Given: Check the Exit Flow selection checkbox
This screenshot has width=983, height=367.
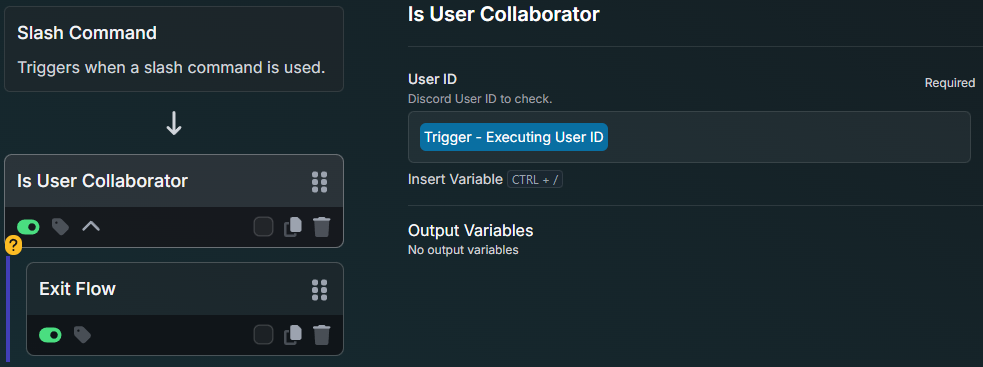Looking at the screenshot, I should [263, 334].
